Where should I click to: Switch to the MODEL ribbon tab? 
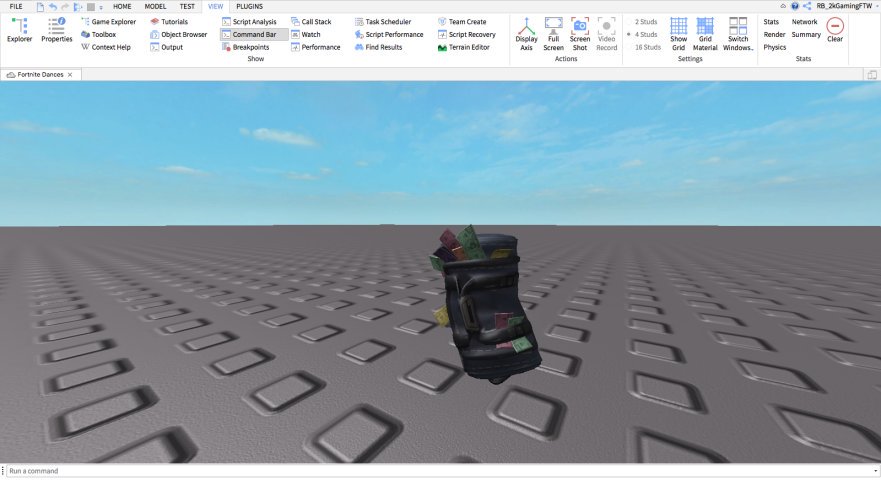[155, 6]
